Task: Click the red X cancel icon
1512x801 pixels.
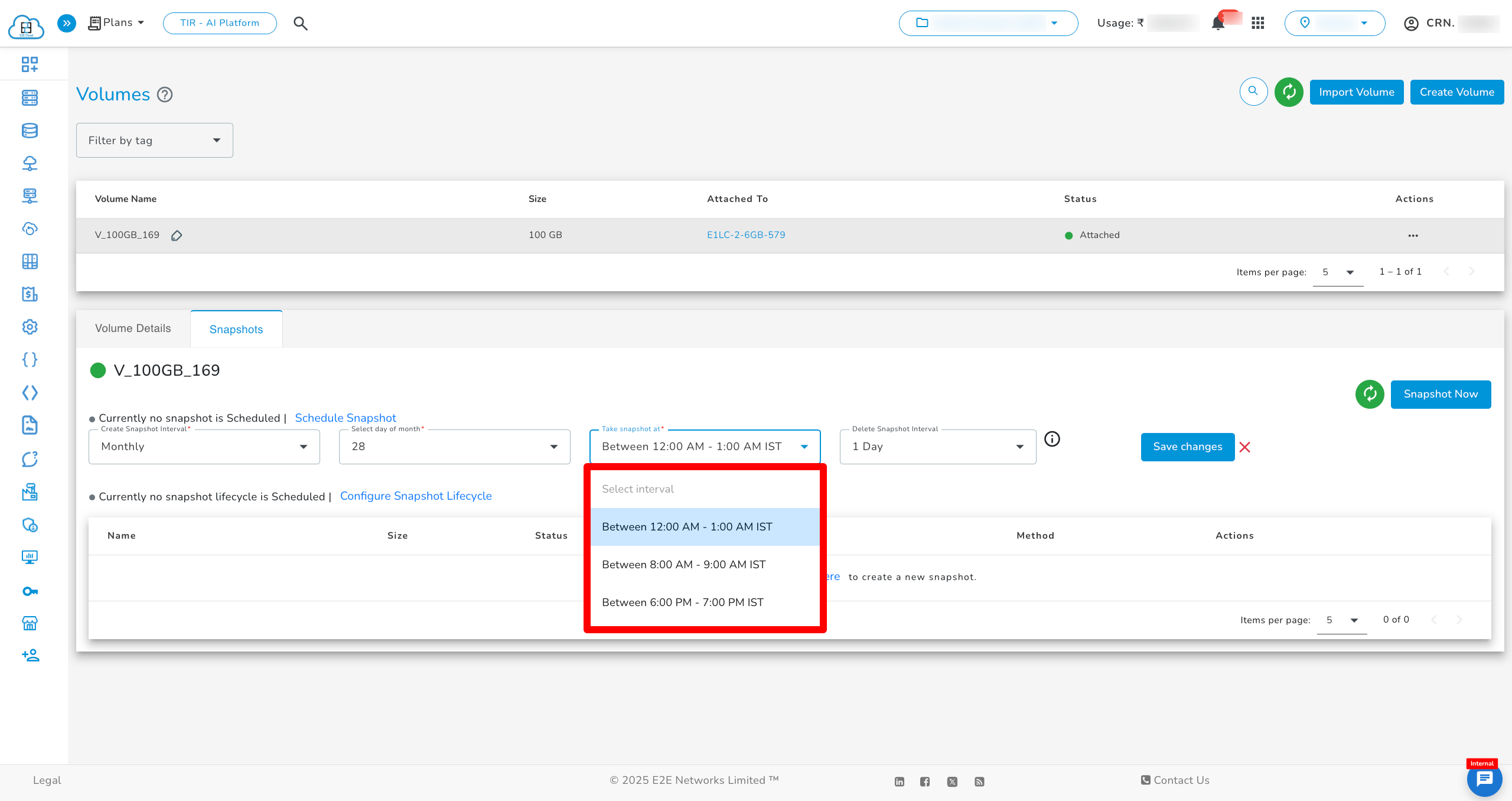Action: (1245, 447)
